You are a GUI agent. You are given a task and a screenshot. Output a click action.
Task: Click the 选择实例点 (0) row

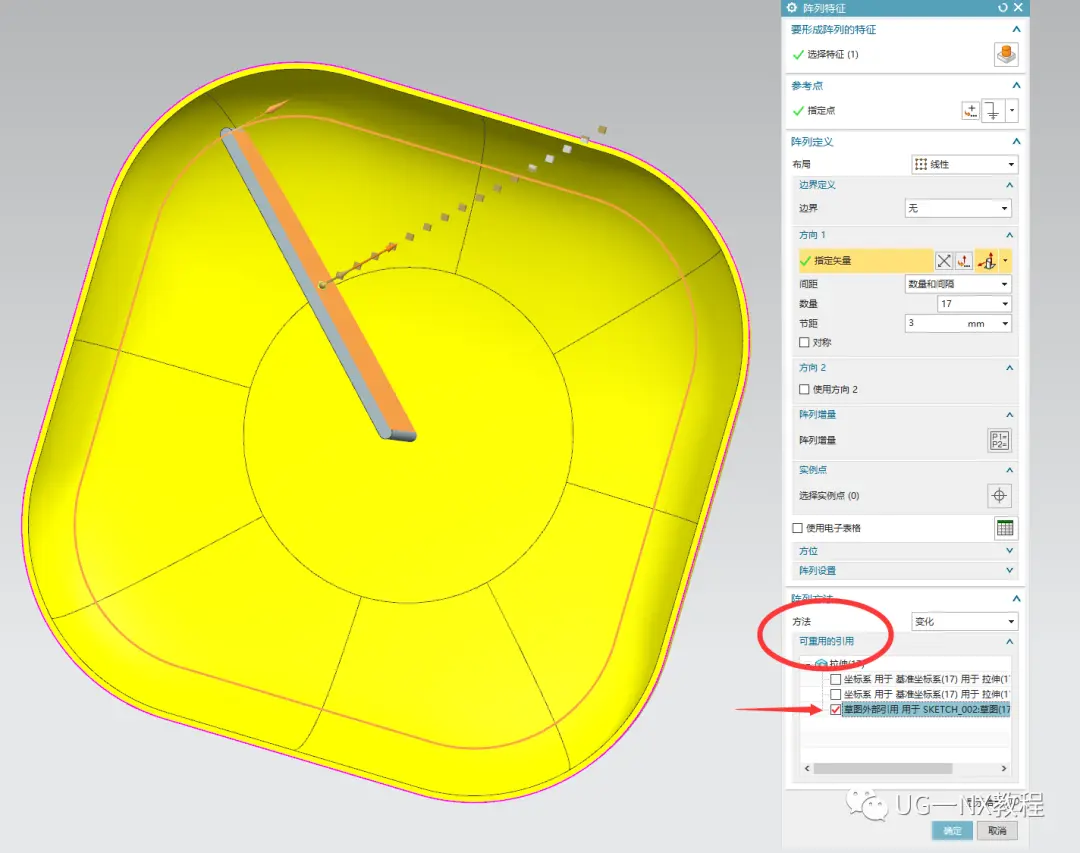coord(890,495)
